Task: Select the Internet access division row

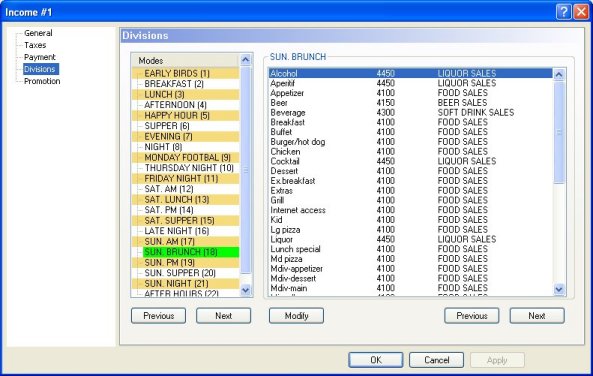Action: click(x=410, y=210)
